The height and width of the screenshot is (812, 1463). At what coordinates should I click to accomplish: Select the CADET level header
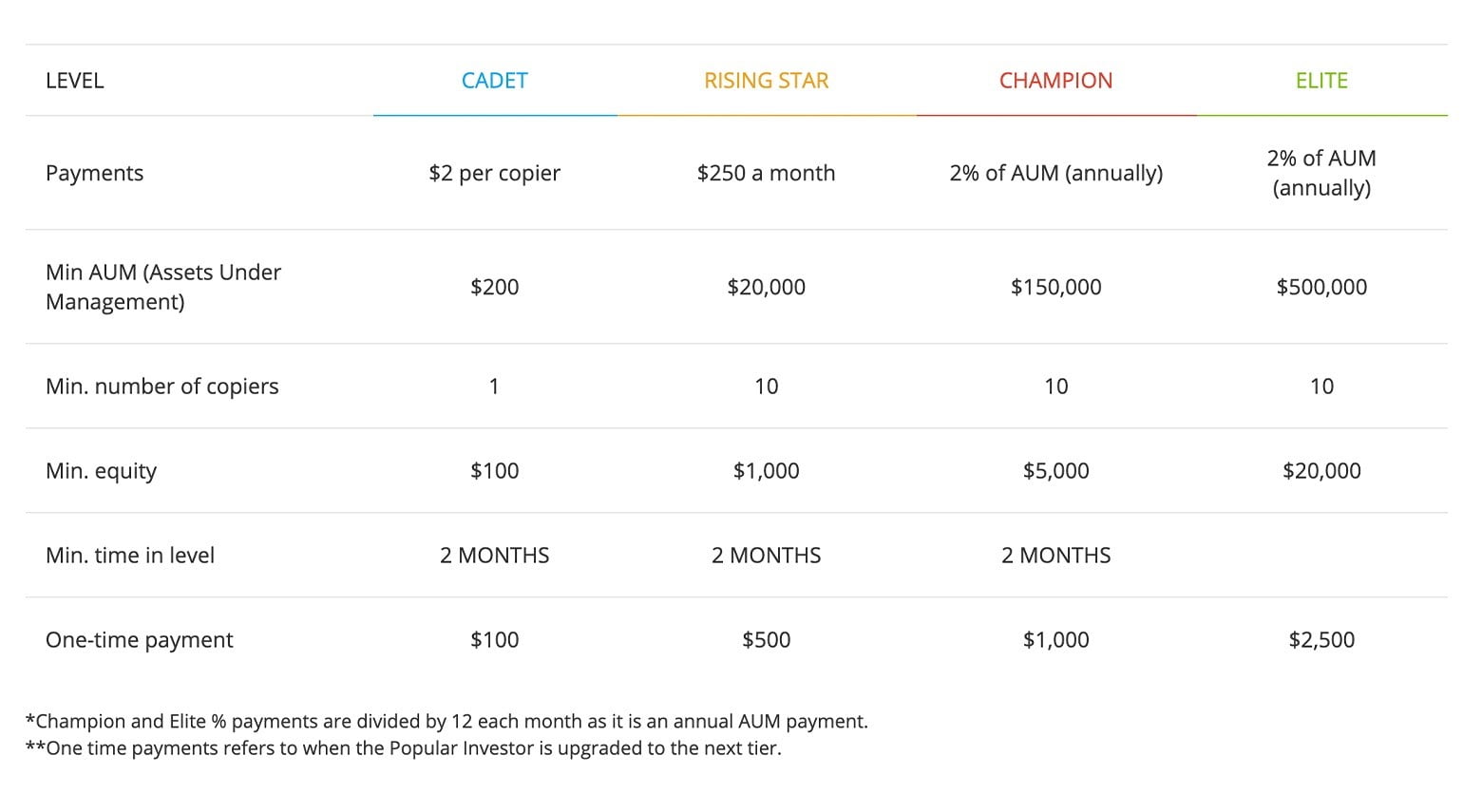click(494, 81)
